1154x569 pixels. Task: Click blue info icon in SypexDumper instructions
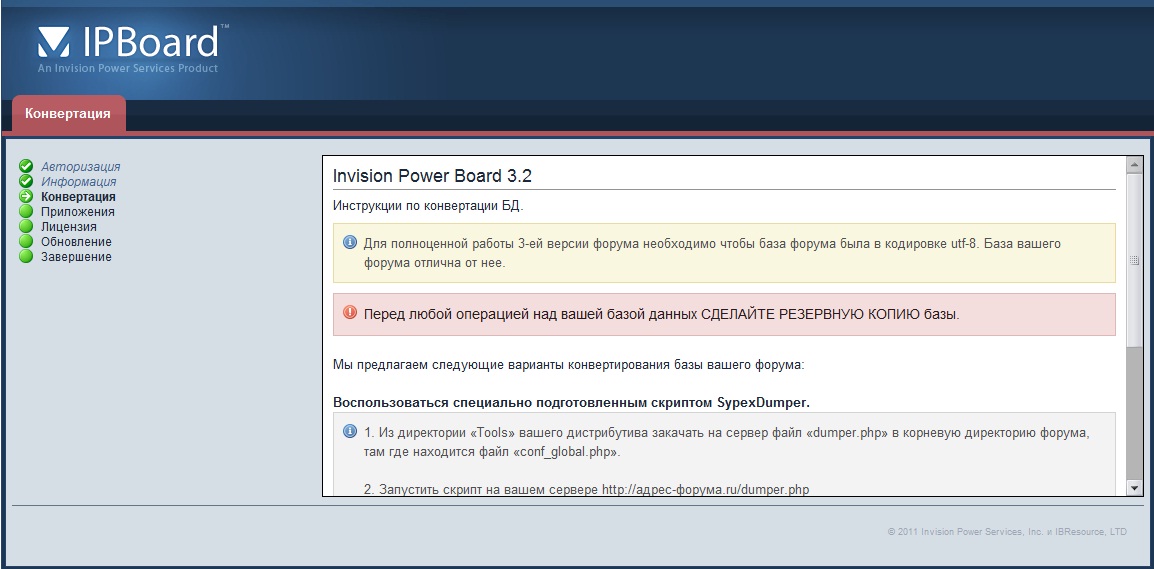tap(350, 431)
